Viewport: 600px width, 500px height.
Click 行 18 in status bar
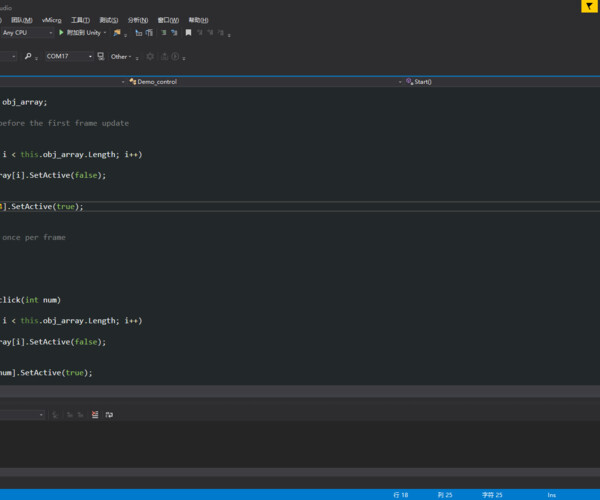(x=401, y=495)
